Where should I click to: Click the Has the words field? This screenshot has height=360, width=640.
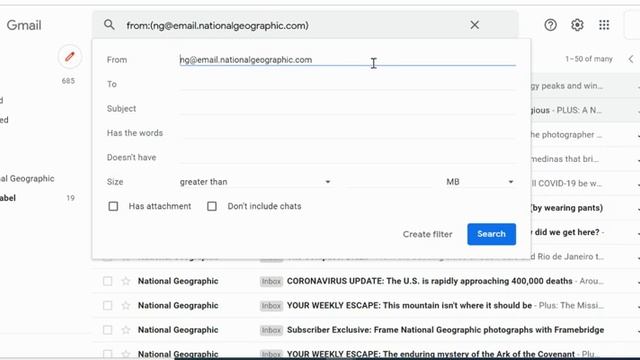point(347,133)
